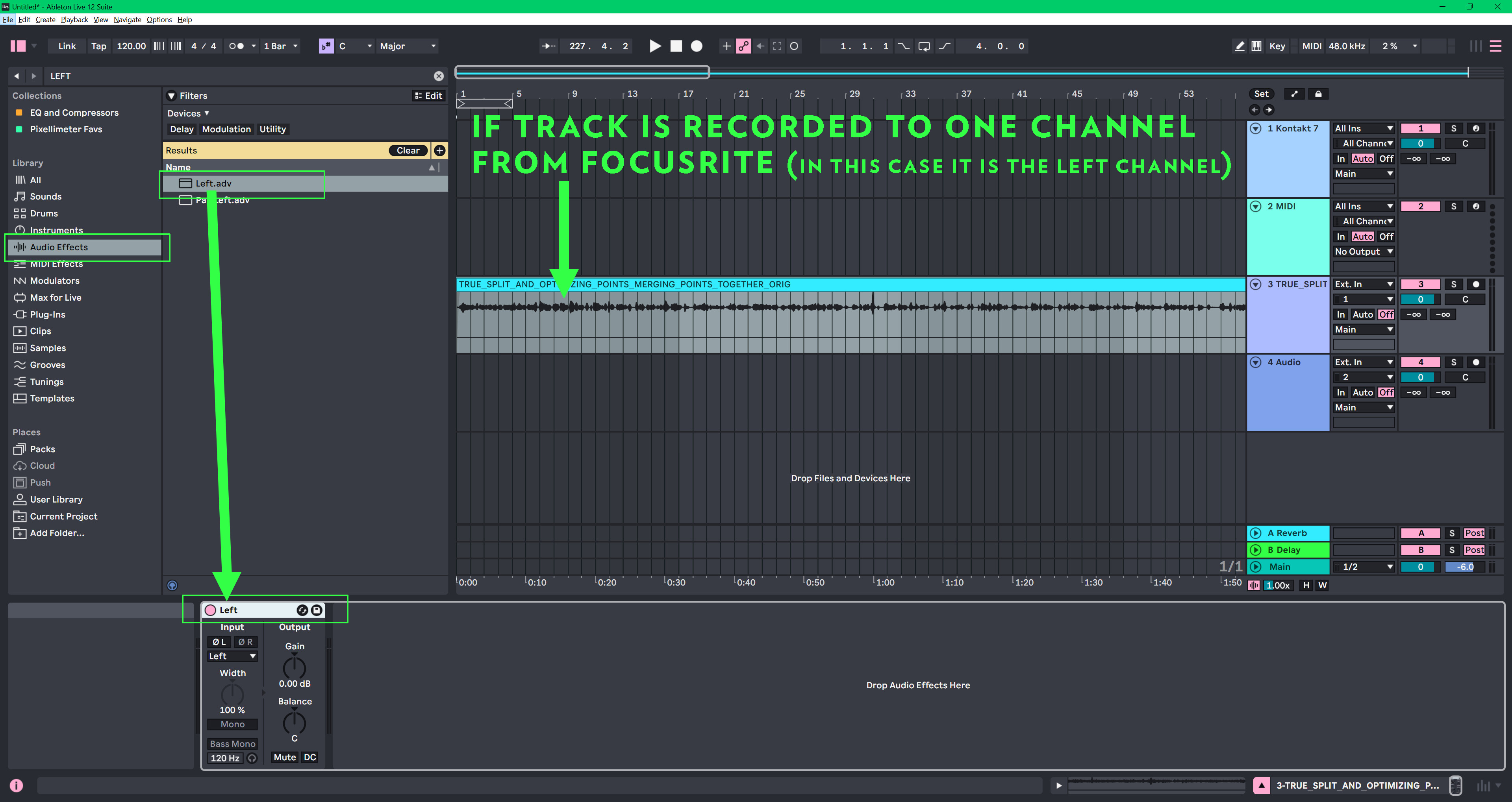Click the Left device hot-swap icon
The height and width of the screenshot is (802, 1512).
(302, 610)
